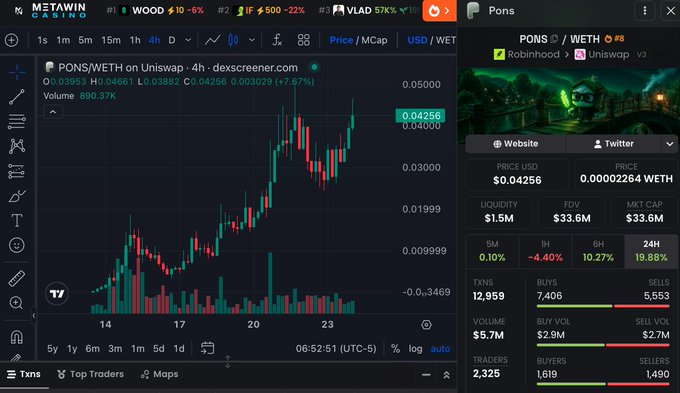The height and width of the screenshot is (393, 680).
Task: Select the 4h chart interval
Action: pos(154,40)
